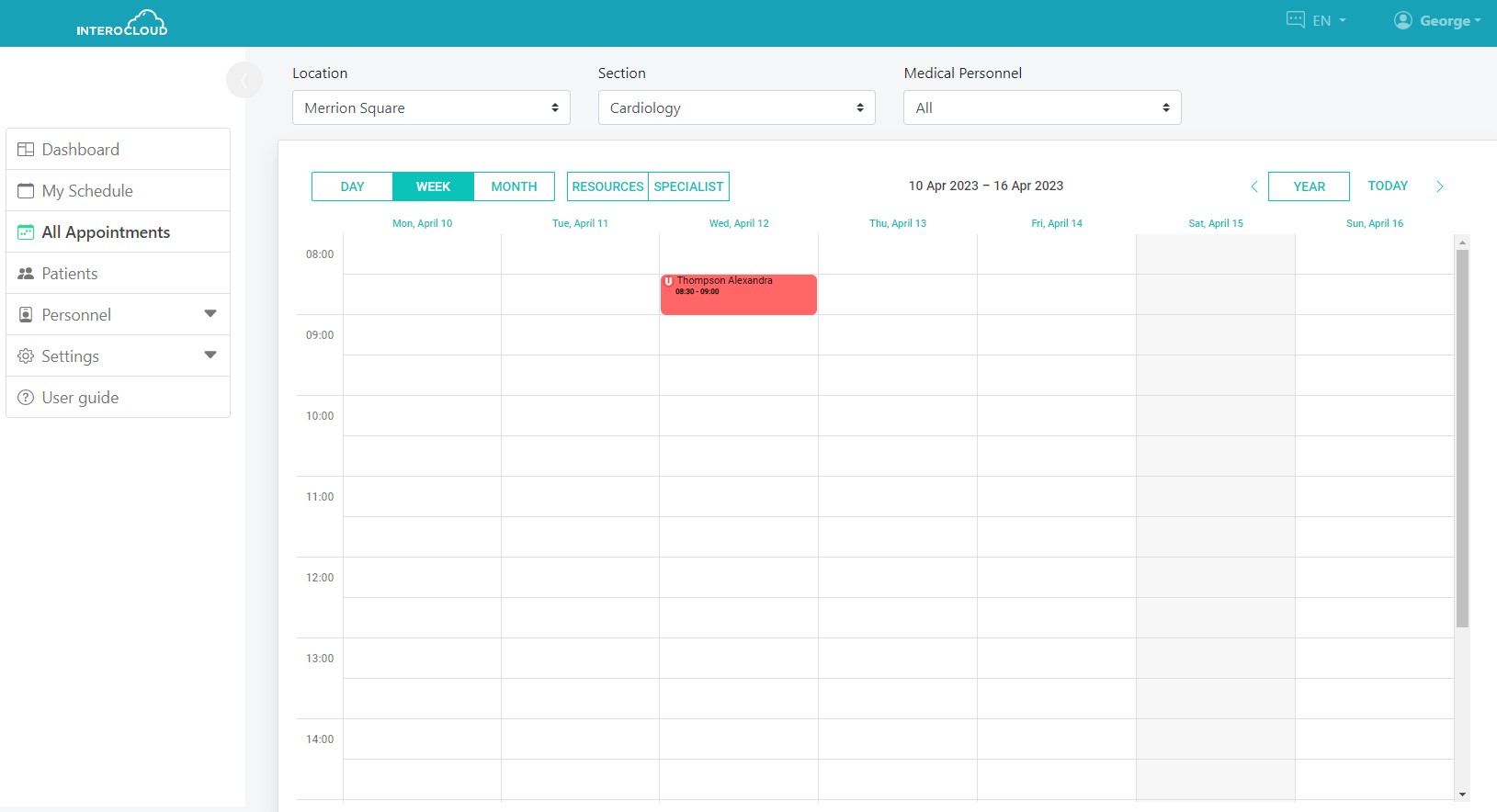Open the Medical Personnel dropdown
1497x812 pixels.
click(1041, 107)
